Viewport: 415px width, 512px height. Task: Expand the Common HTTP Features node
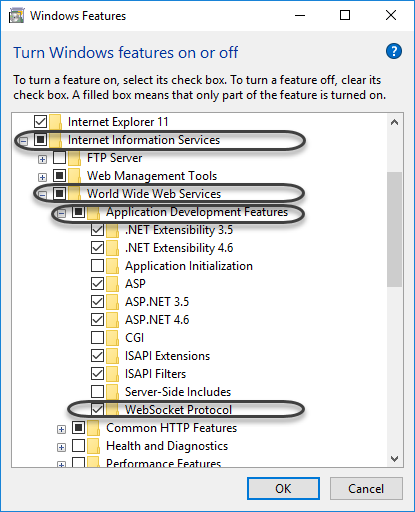tap(61, 429)
